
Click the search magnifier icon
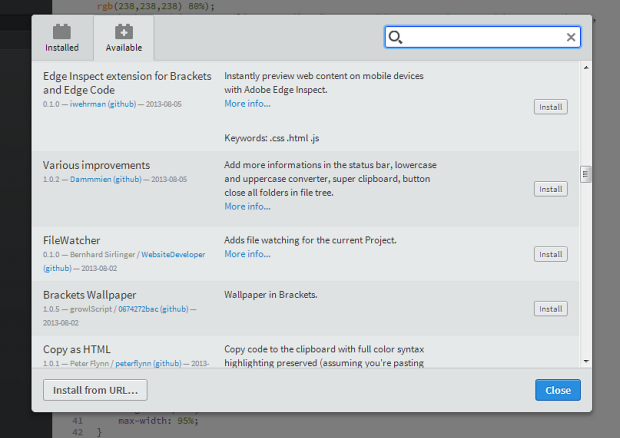[x=396, y=37]
